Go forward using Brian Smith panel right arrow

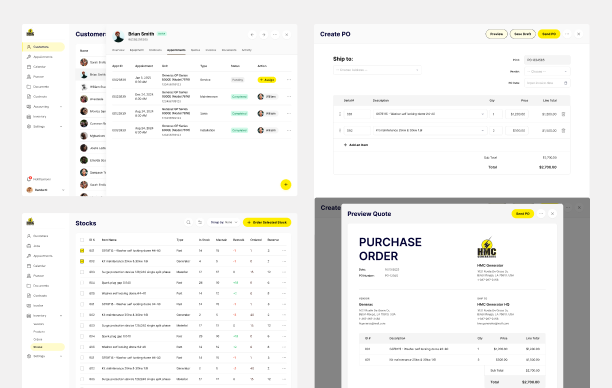pyautogui.click(x=263, y=35)
